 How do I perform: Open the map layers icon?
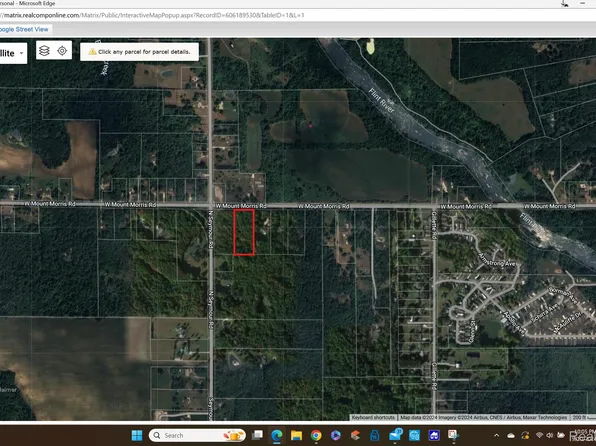[44, 51]
